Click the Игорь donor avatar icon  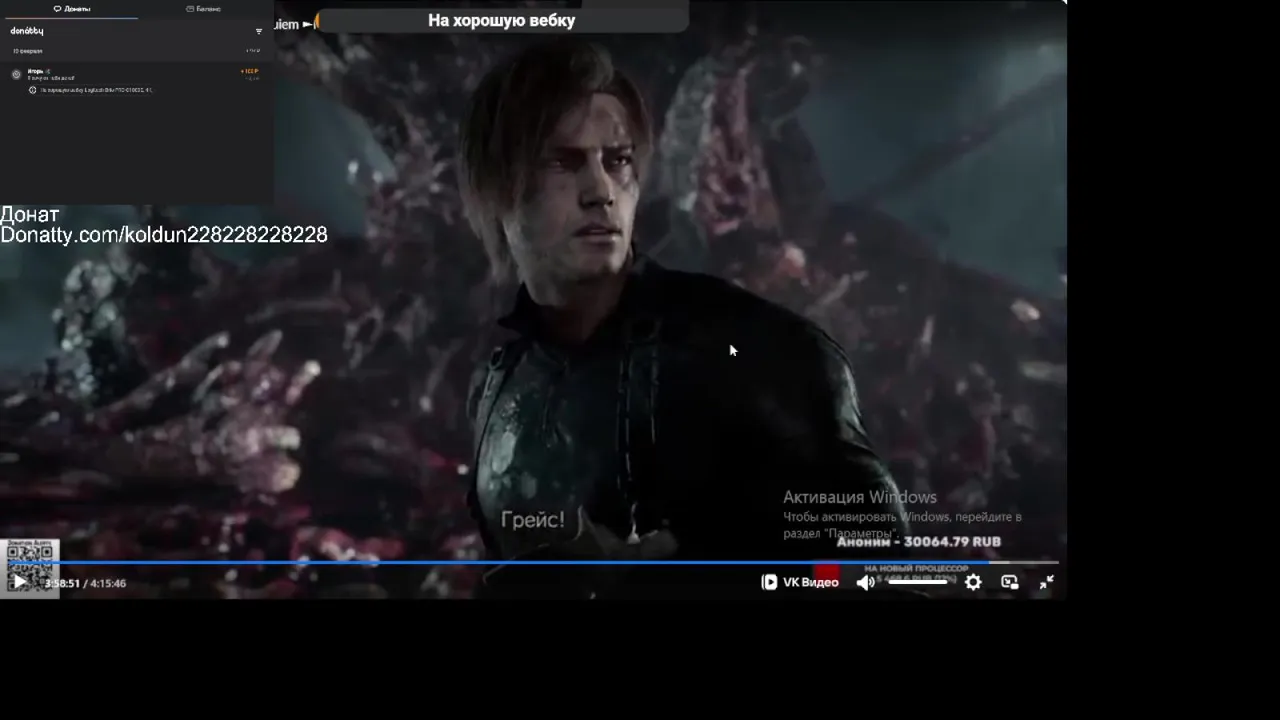[16, 75]
